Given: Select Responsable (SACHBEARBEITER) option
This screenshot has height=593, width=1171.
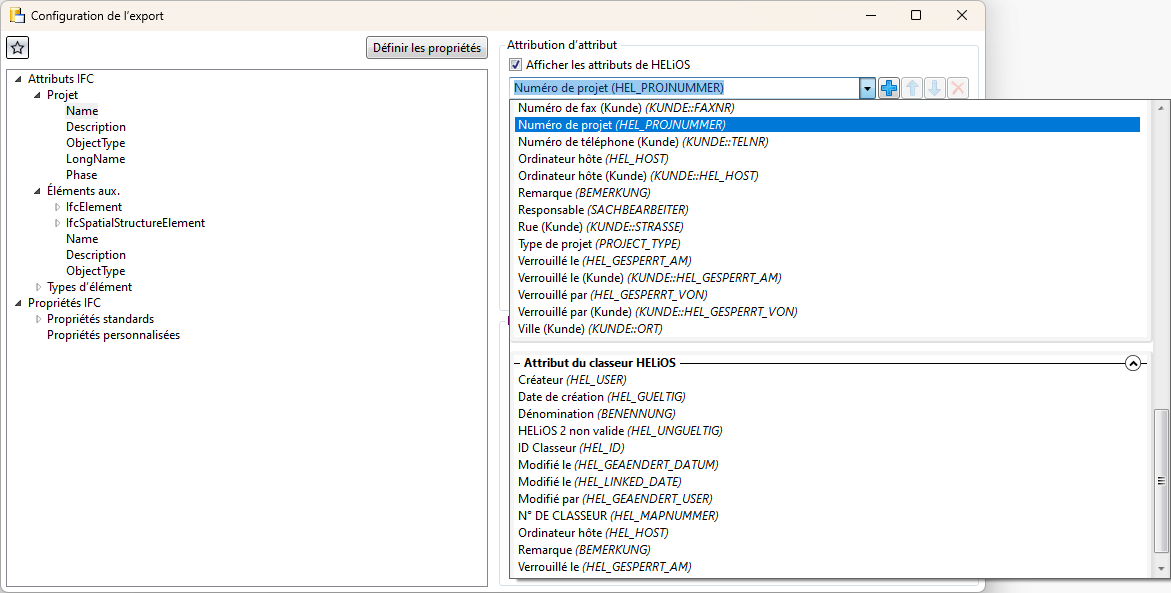Looking at the screenshot, I should click(x=827, y=210).
